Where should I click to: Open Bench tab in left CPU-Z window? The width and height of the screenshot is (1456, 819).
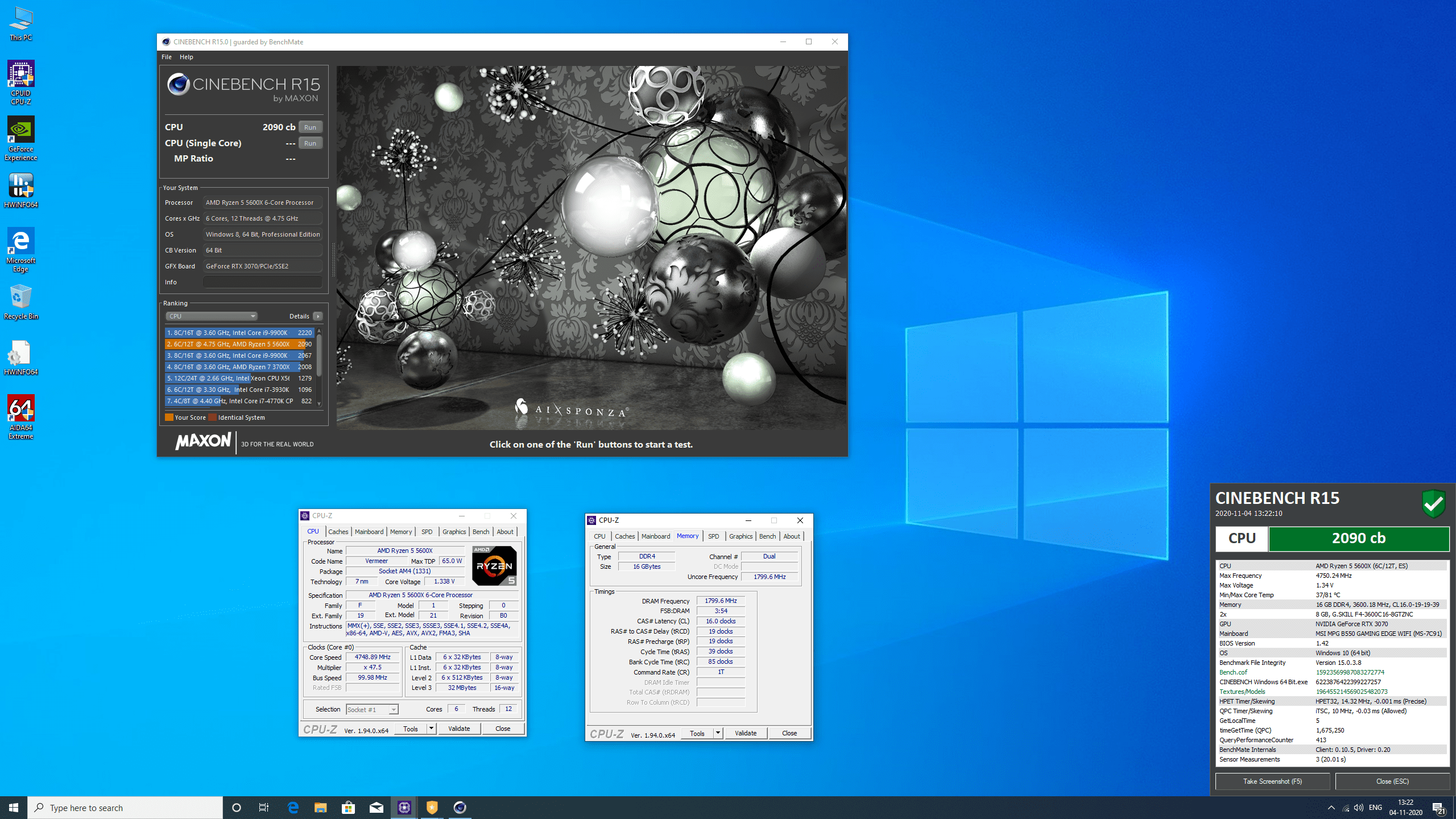point(481,532)
